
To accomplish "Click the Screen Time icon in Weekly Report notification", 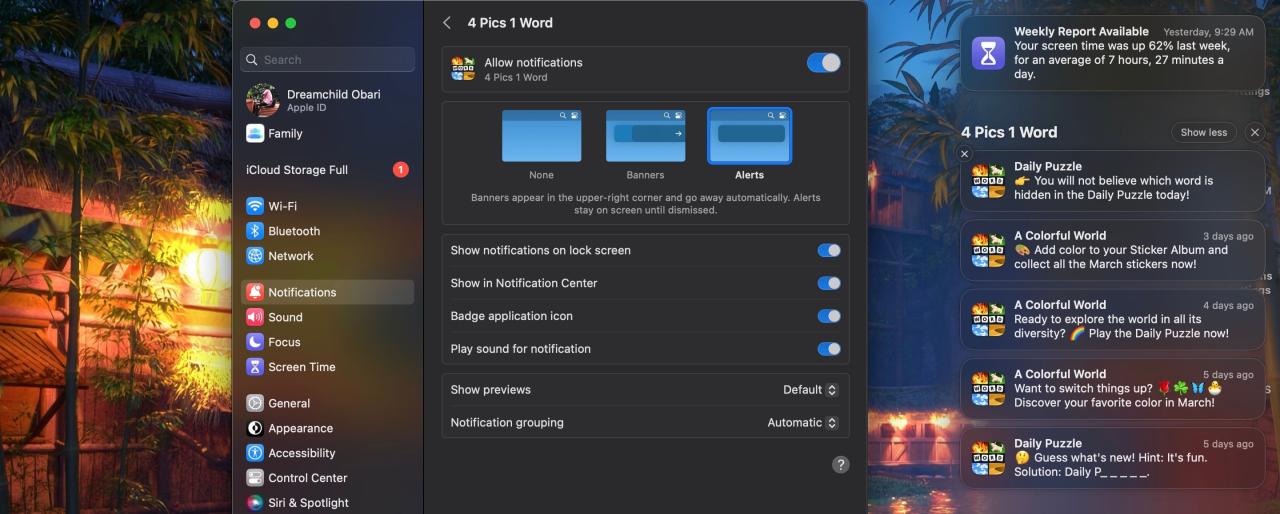I will click(989, 52).
